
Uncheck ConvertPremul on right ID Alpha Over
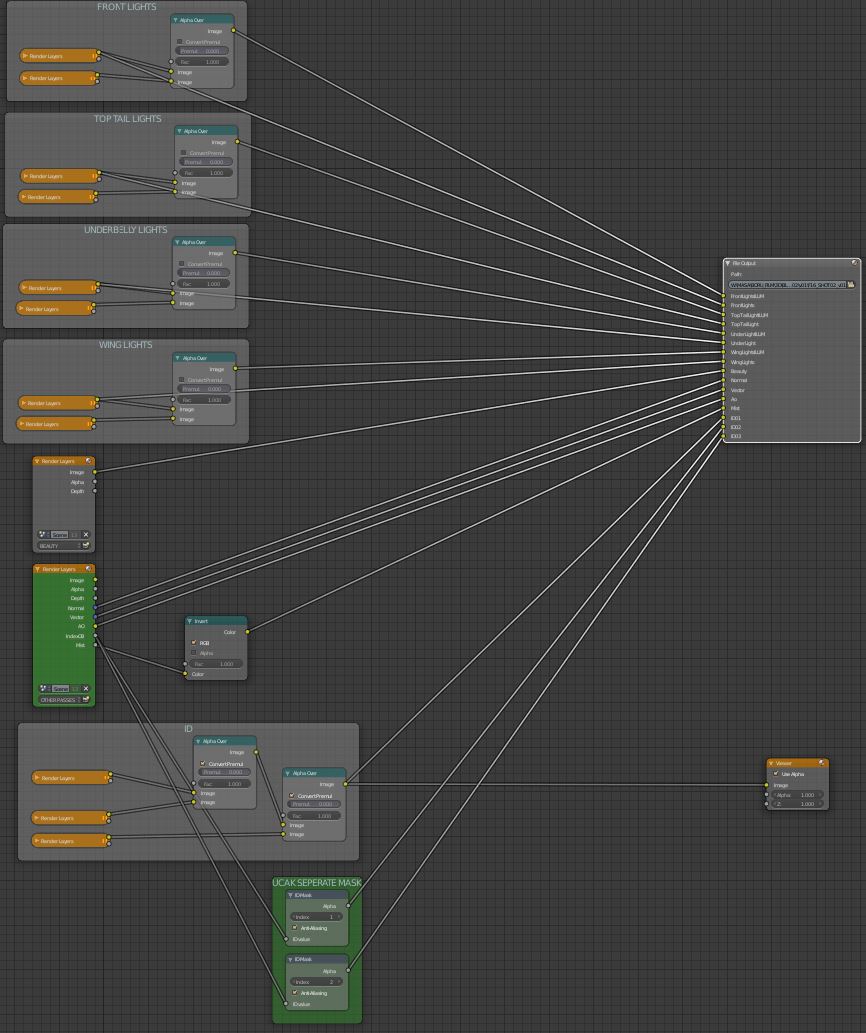tap(291, 795)
